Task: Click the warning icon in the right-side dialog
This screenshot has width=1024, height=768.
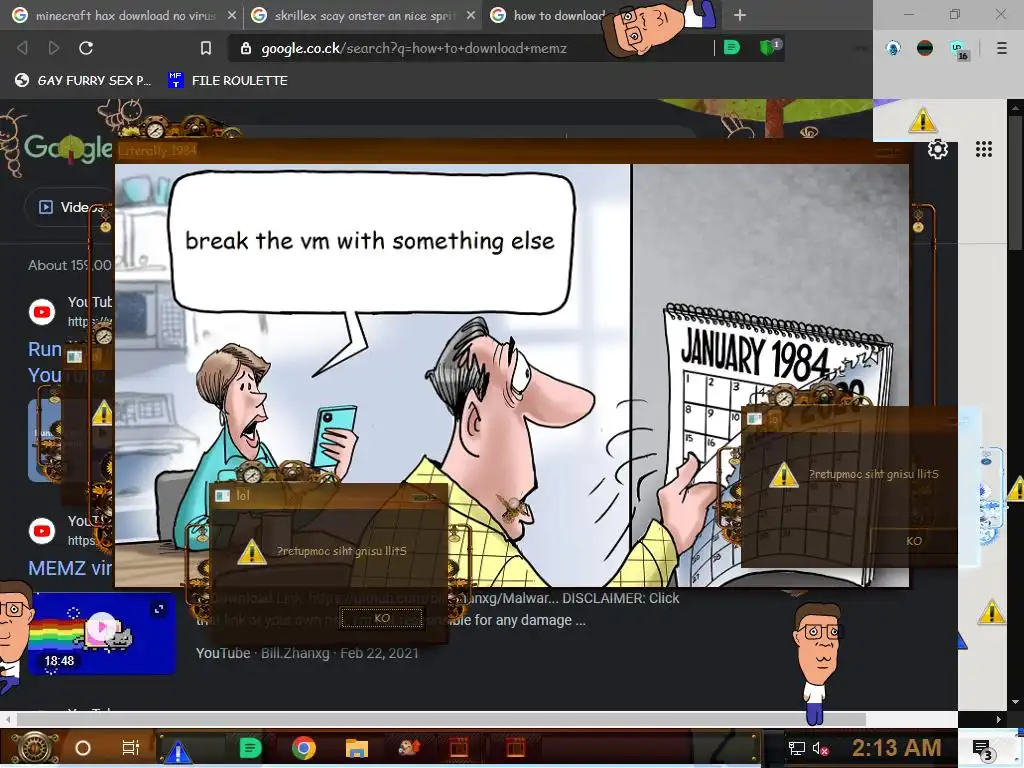Action: (x=784, y=475)
